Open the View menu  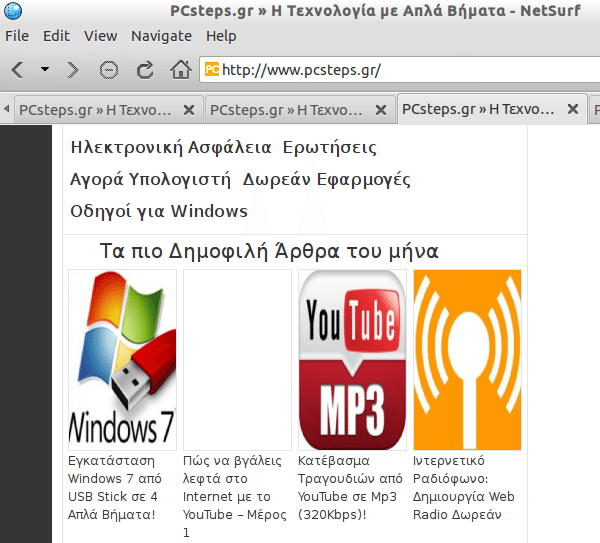(100, 36)
